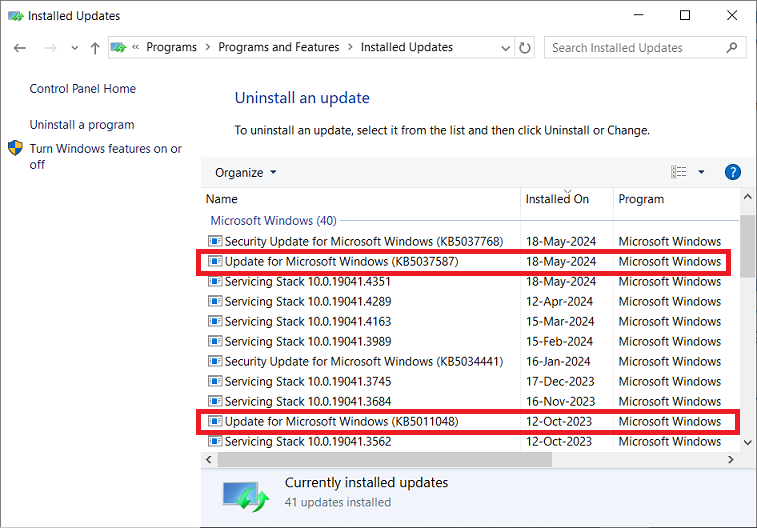The height and width of the screenshot is (528, 757).
Task: Click the shield icon beside Windows features
Action: pyautogui.click(x=16, y=149)
